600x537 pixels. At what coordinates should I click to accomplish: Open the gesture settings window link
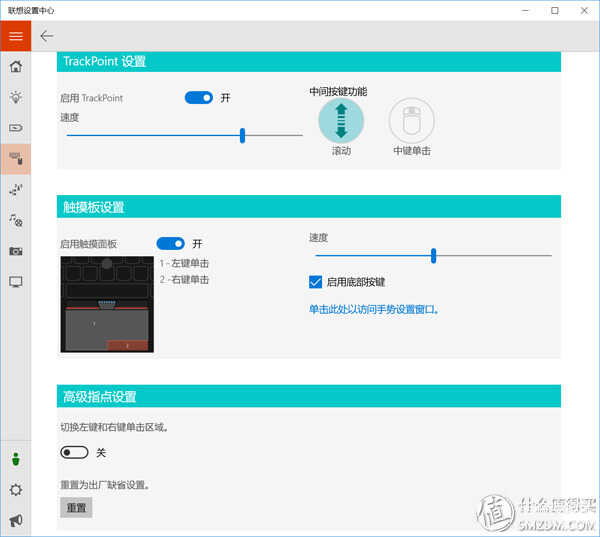(373, 309)
